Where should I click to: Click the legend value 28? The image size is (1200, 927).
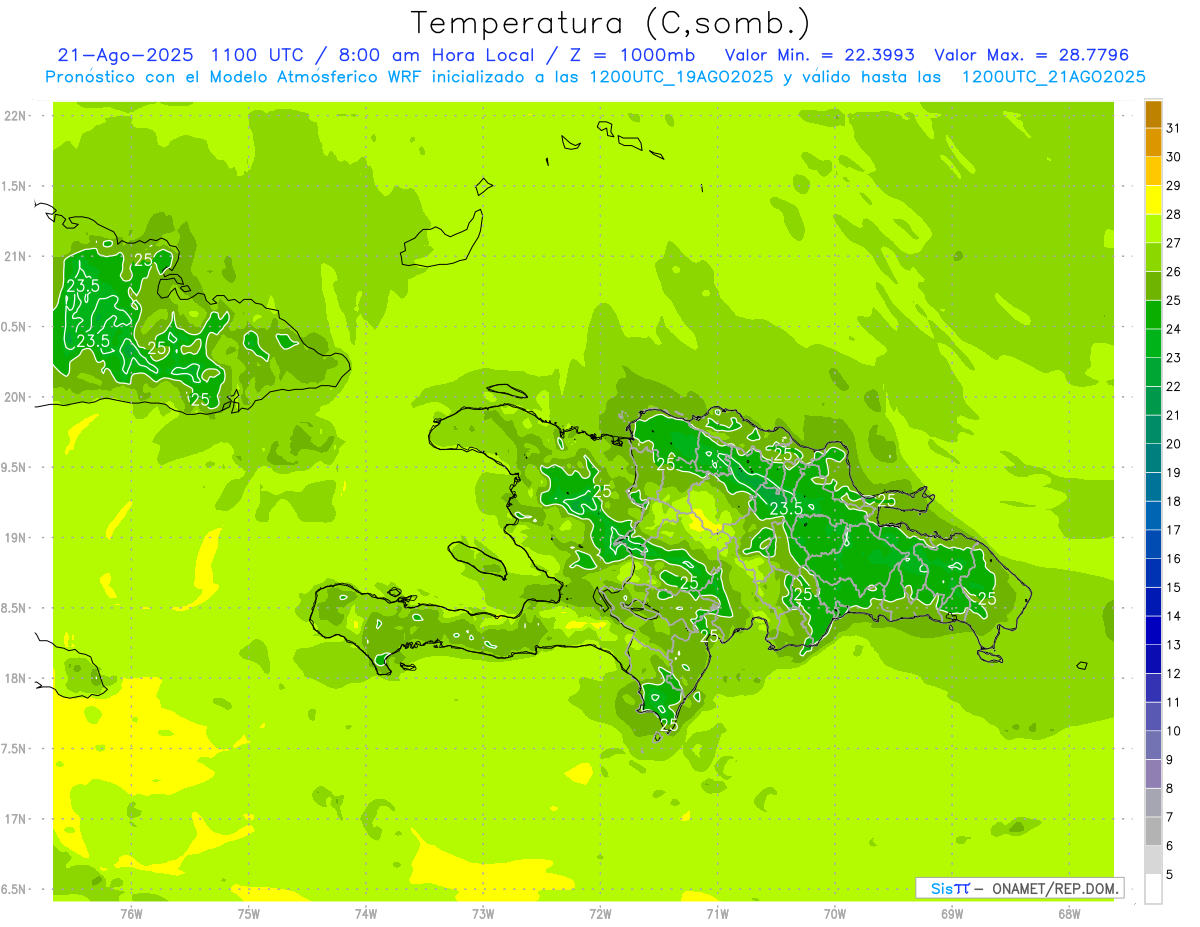pos(1173,214)
